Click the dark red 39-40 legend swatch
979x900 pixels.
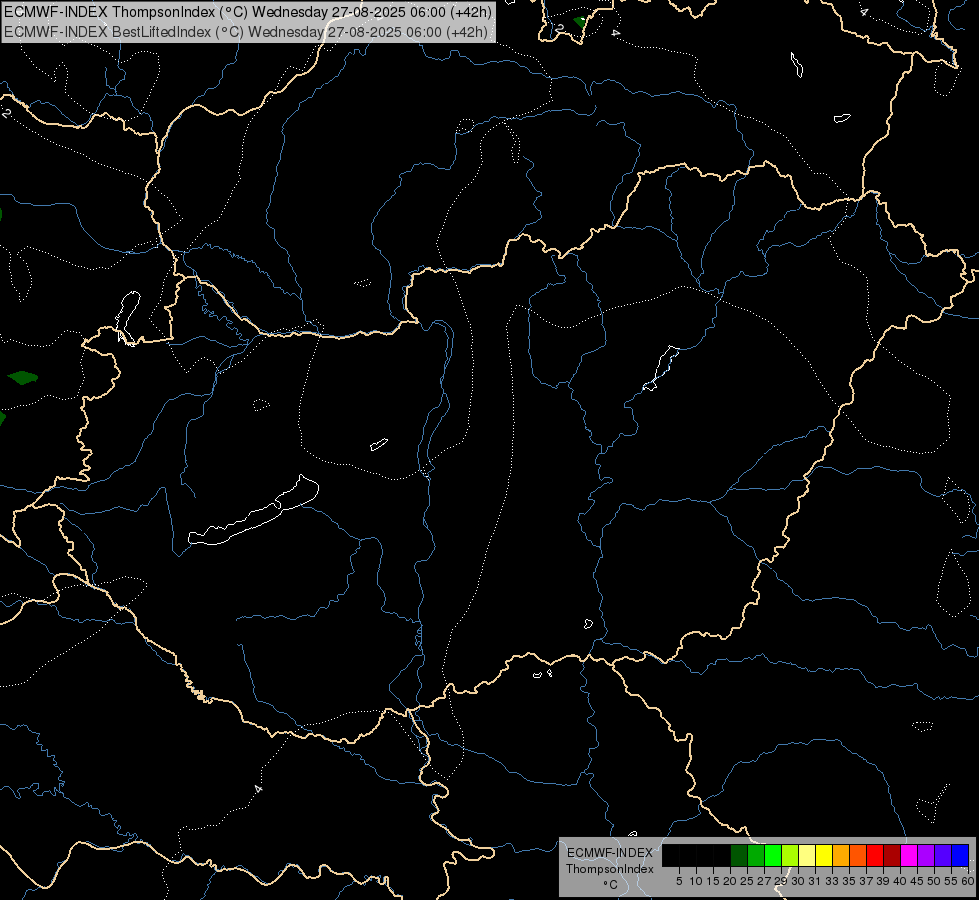pyautogui.click(x=892, y=855)
